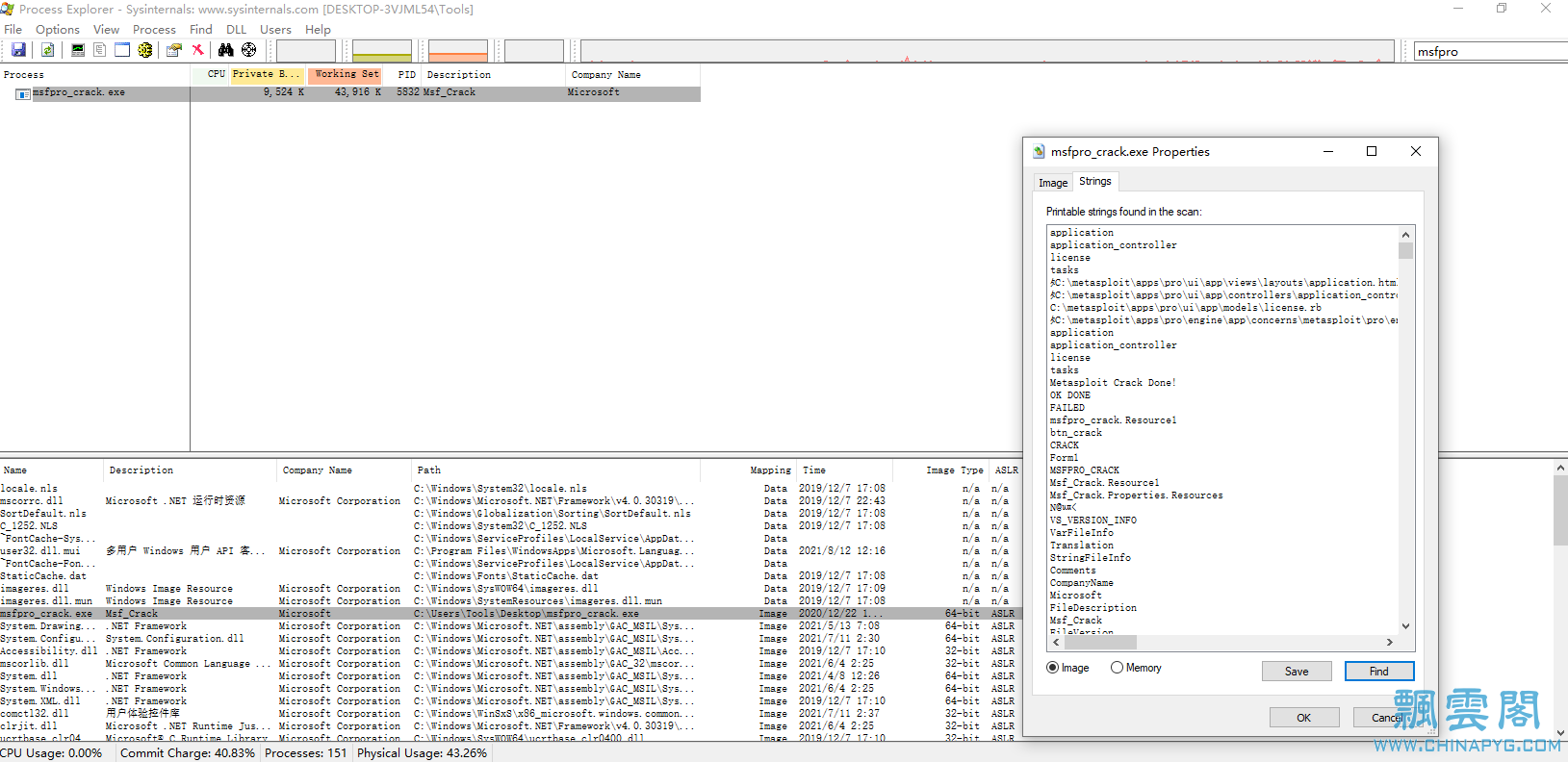Click OK in Properties dialog

(1304, 718)
